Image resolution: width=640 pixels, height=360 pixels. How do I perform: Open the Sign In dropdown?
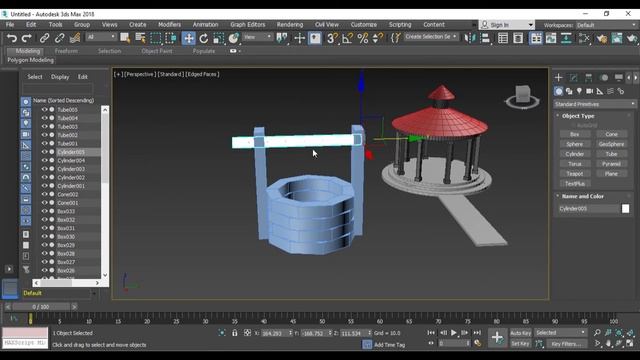(x=507, y=25)
